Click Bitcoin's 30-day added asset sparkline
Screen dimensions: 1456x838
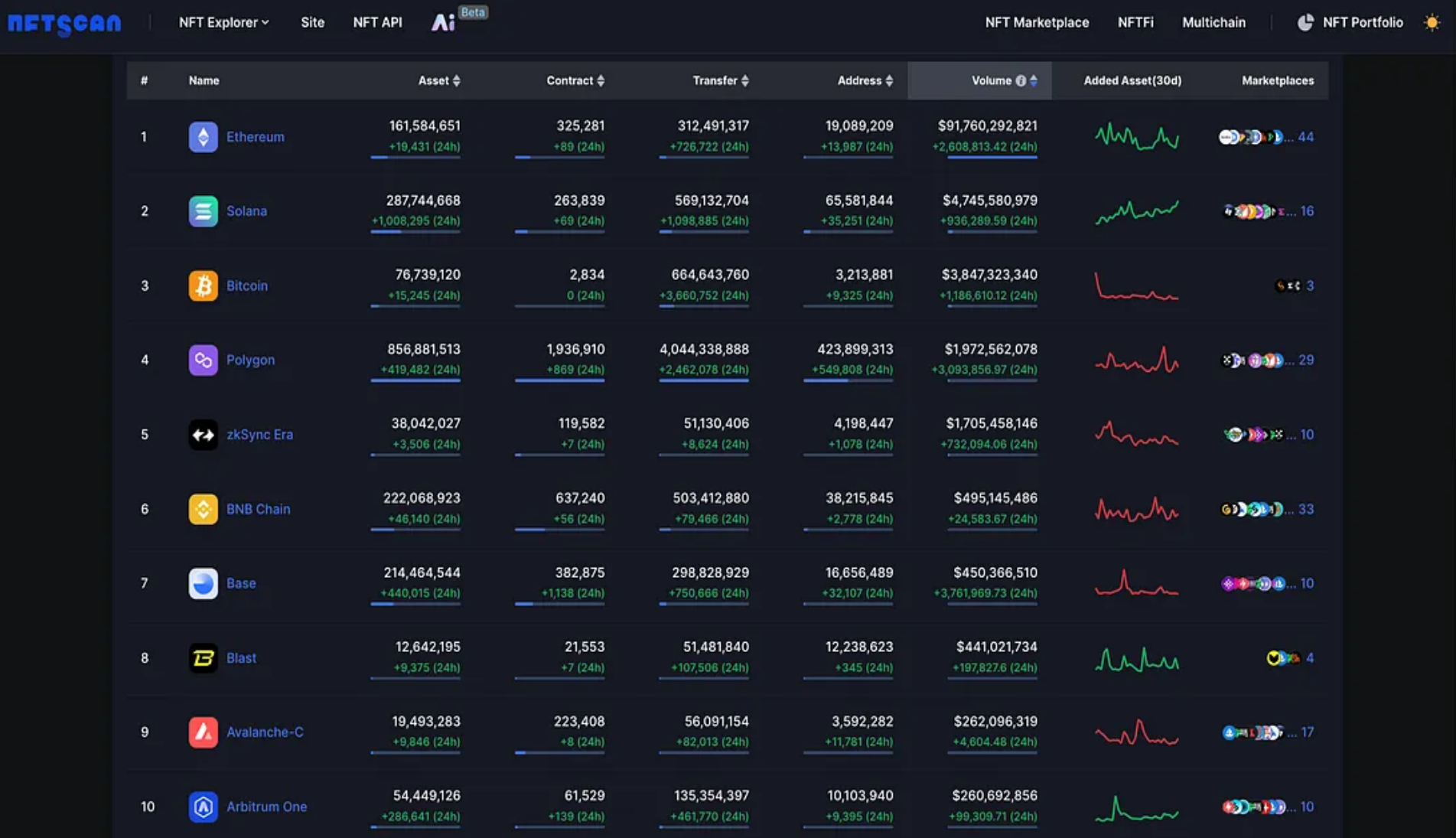[x=1137, y=285]
